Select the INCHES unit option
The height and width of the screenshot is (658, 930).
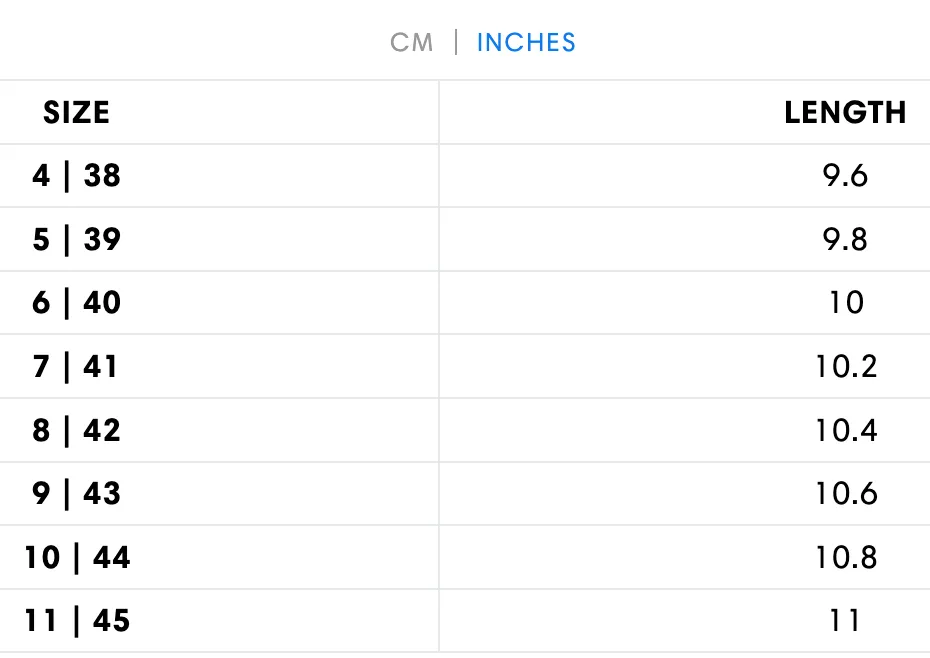click(526, 43)
